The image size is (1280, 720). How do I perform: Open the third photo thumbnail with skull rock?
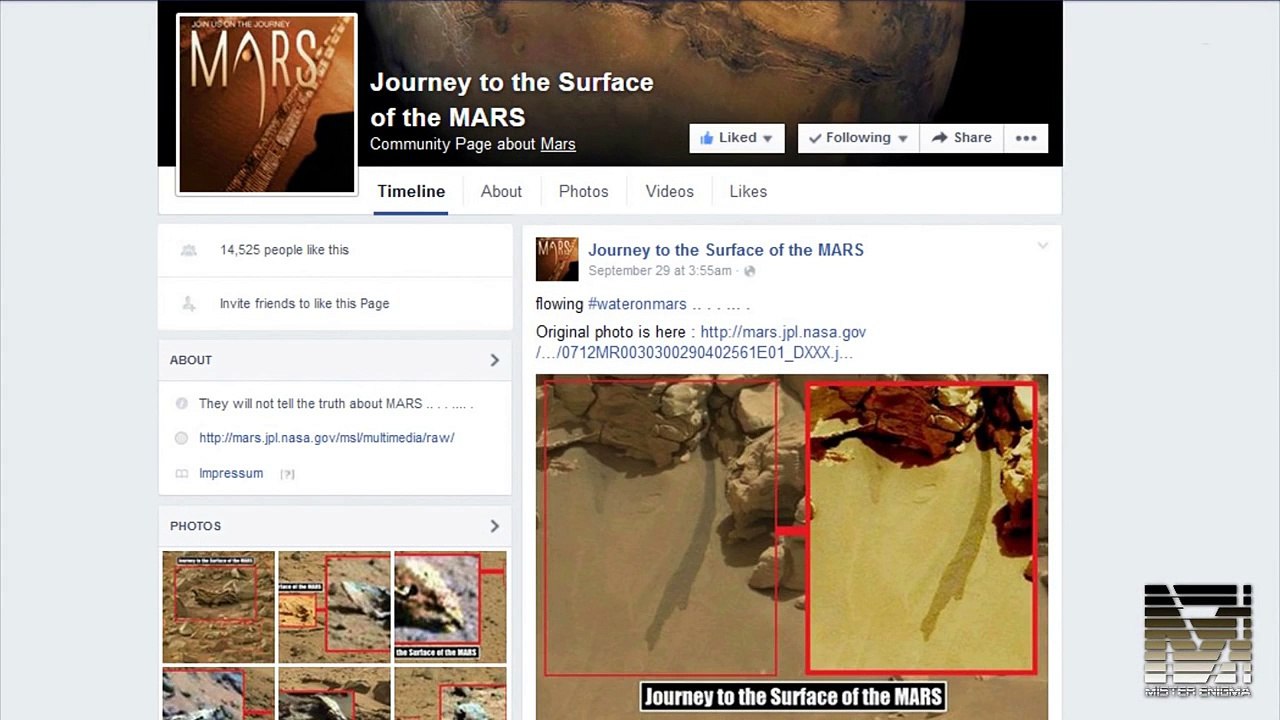click(x=450, y=606)
